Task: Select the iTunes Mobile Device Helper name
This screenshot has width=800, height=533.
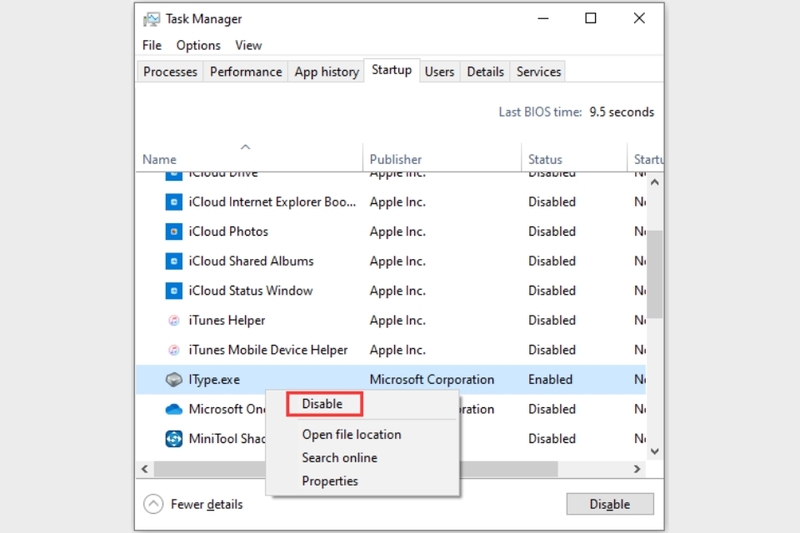Action: click(268, 350)
